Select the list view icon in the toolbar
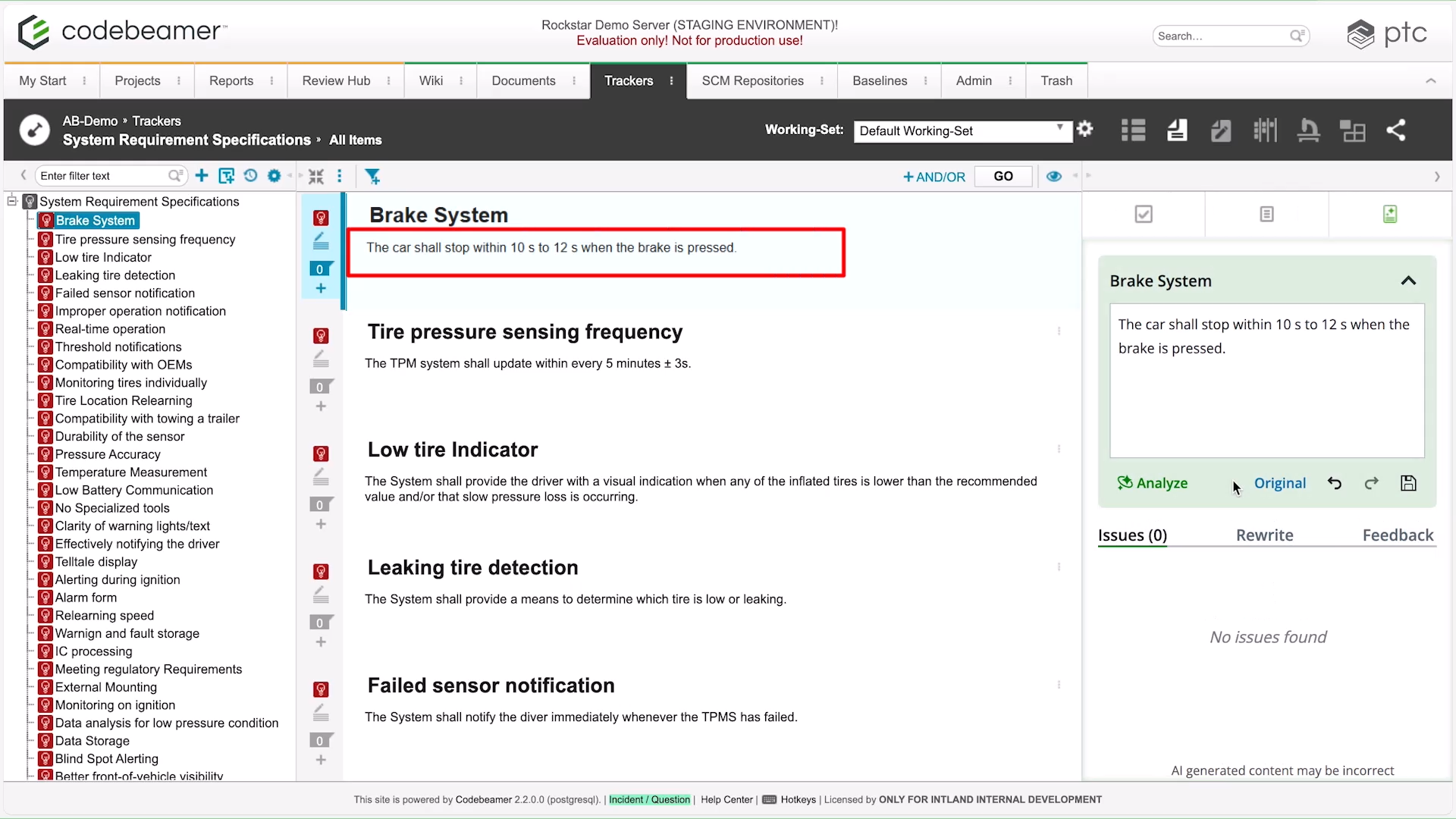Screen dimensions: 1456x819 (1133, 130)
